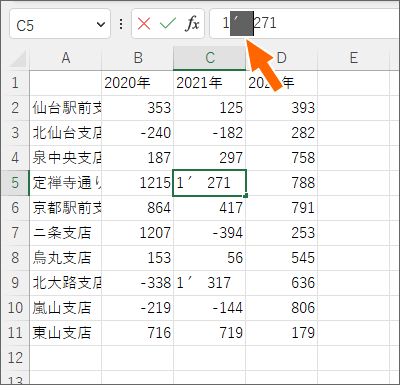Click the formula bar resize dots handle
The width and height of the screenshot is (400, 385).
(121, 24)
